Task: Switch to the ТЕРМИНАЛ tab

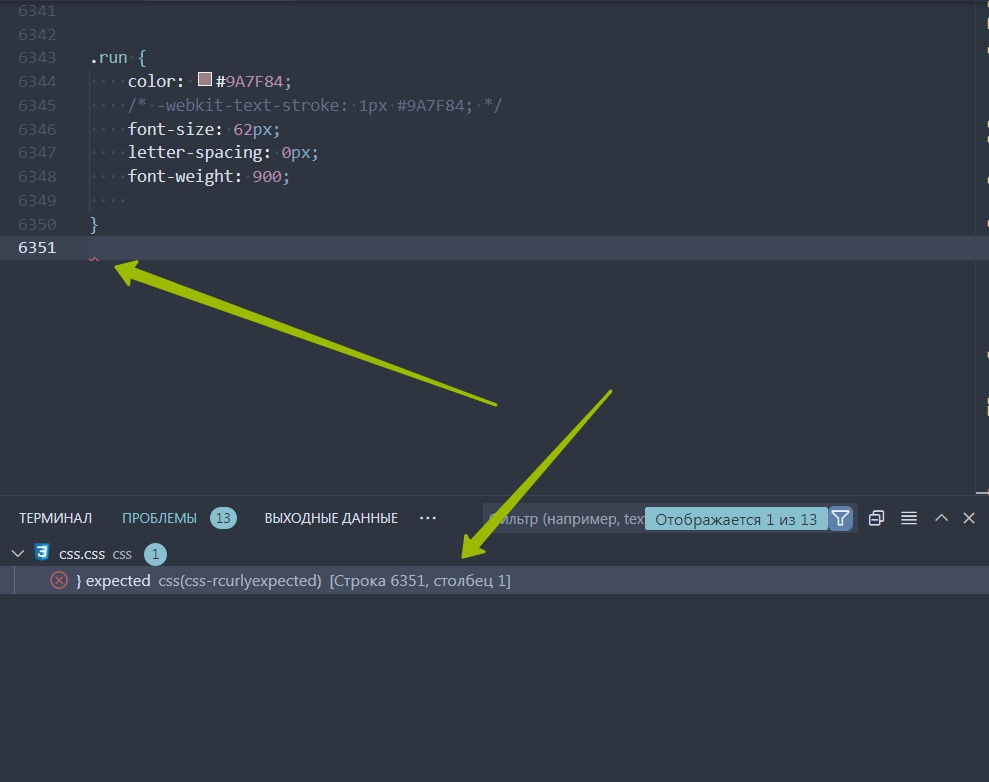Action: pos(56,518)
